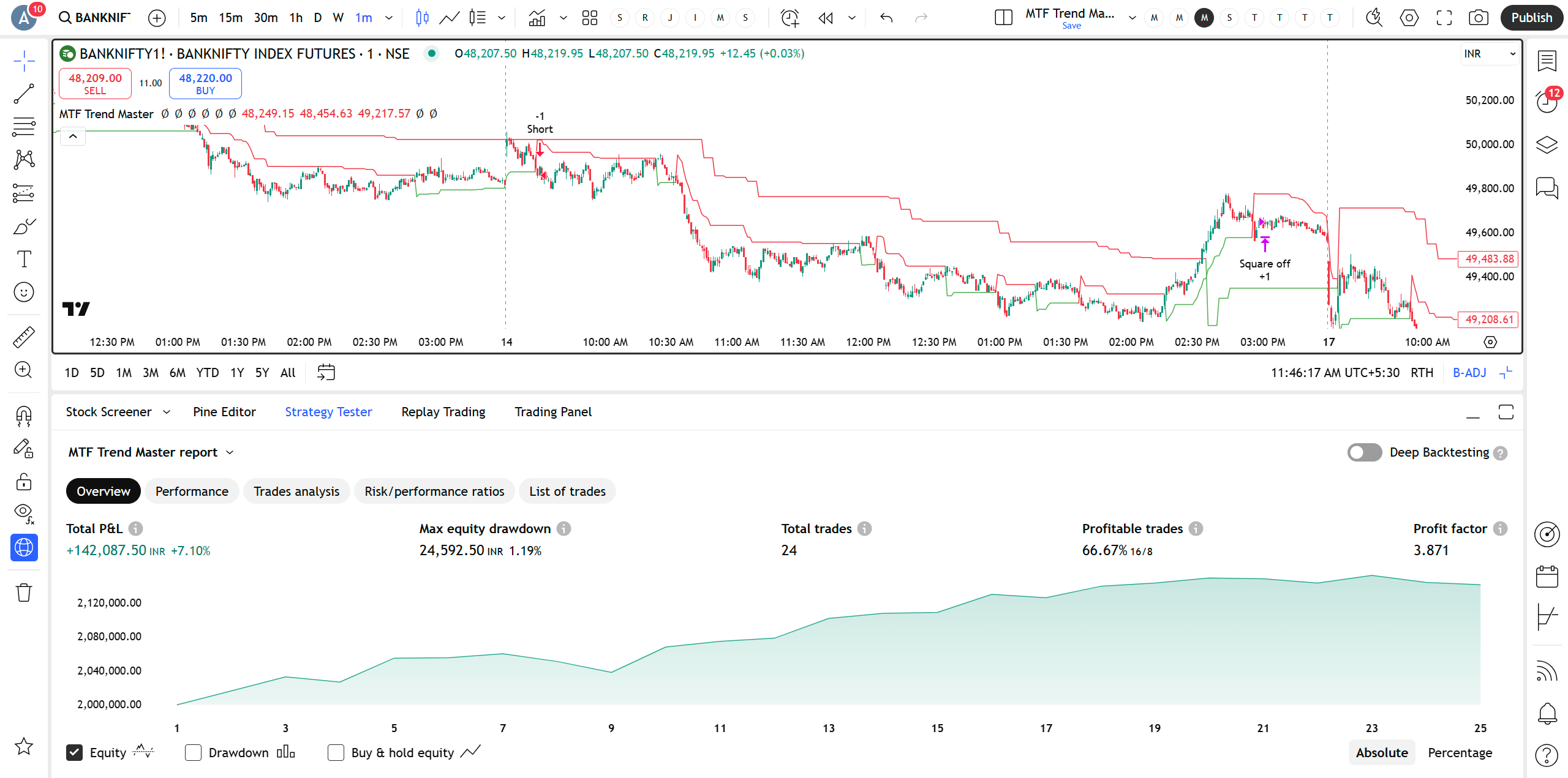Open the object tree layers icon
Viewport: 1568px width, 778px height.
click(1547, 144)
